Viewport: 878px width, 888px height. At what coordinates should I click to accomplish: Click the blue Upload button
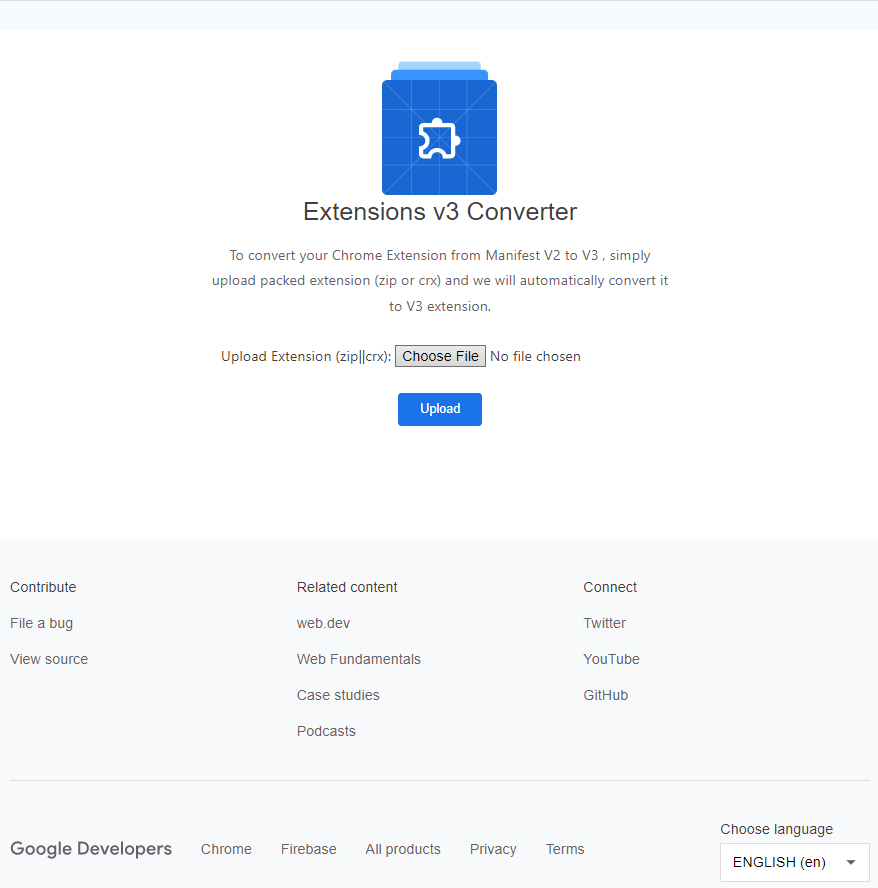tap(440, 409)
